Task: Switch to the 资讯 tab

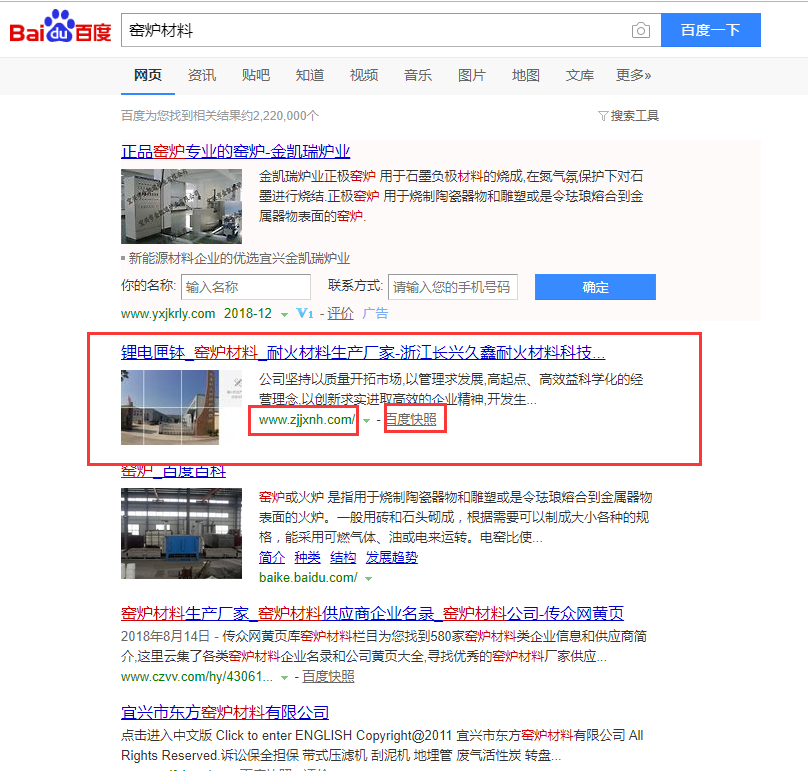Action: (202, 75)
